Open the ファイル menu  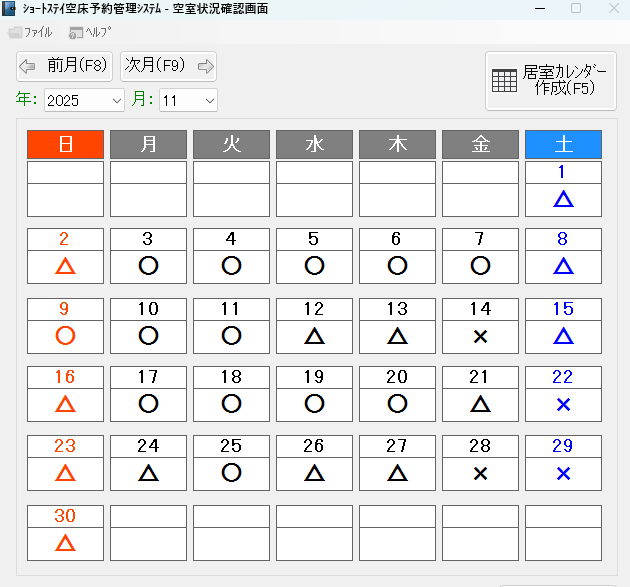coord(30,32)
